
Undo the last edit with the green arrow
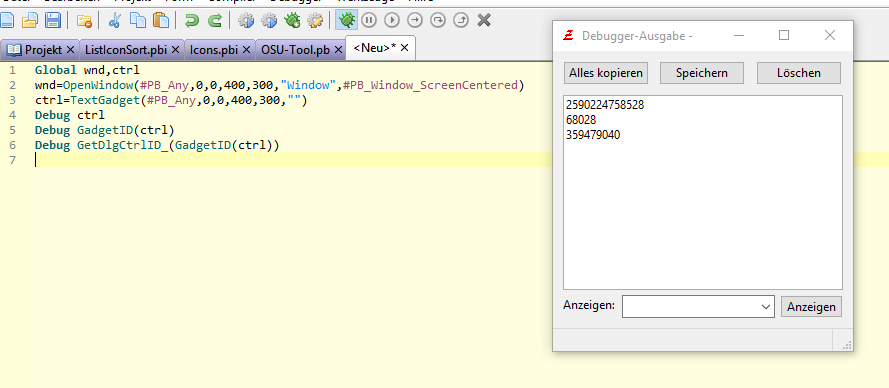click(x=192, y=21)
